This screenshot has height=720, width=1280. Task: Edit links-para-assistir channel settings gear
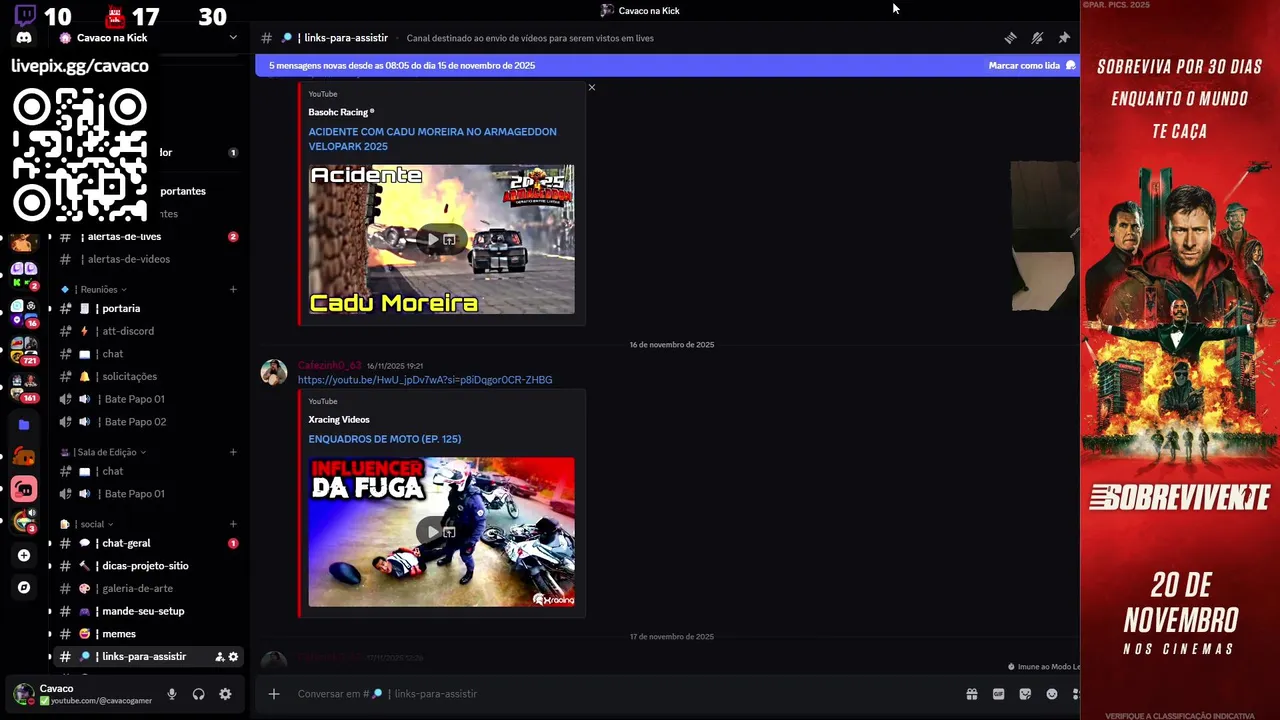[233, 657]
